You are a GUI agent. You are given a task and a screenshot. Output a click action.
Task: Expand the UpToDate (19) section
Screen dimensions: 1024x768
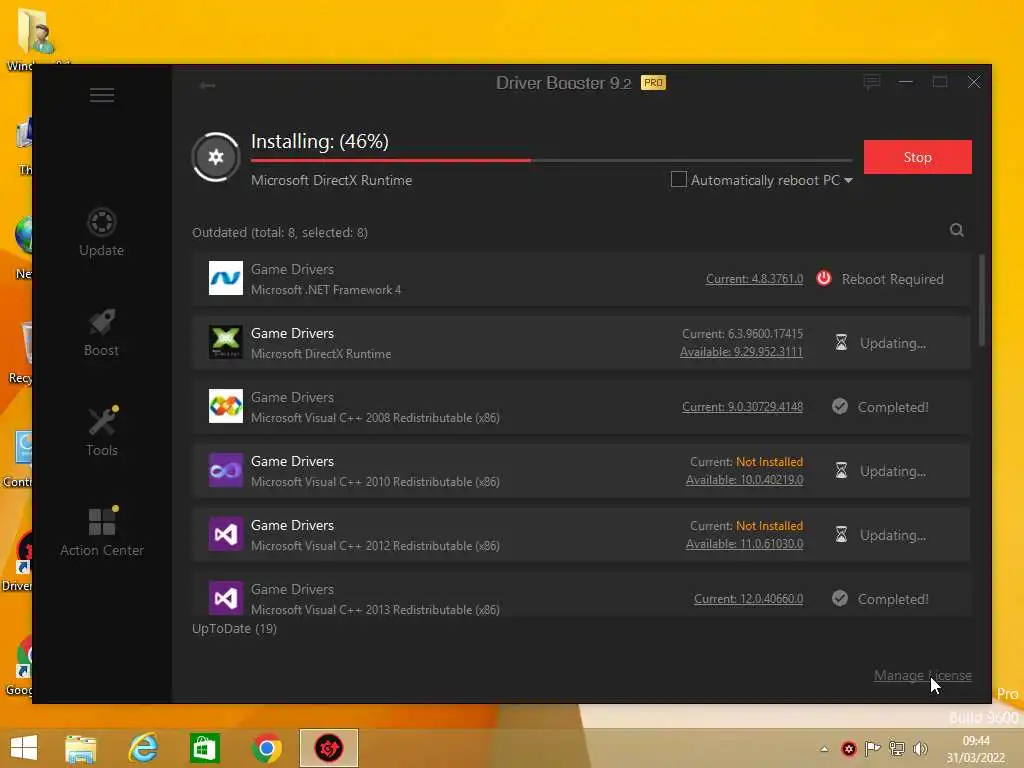[234, 629]
